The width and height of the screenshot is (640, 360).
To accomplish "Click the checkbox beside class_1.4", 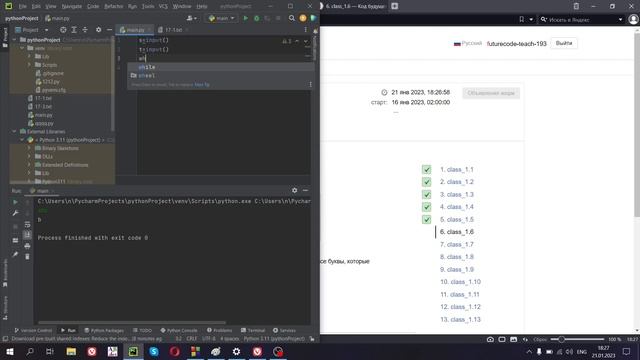I will (x=426, y=207).
